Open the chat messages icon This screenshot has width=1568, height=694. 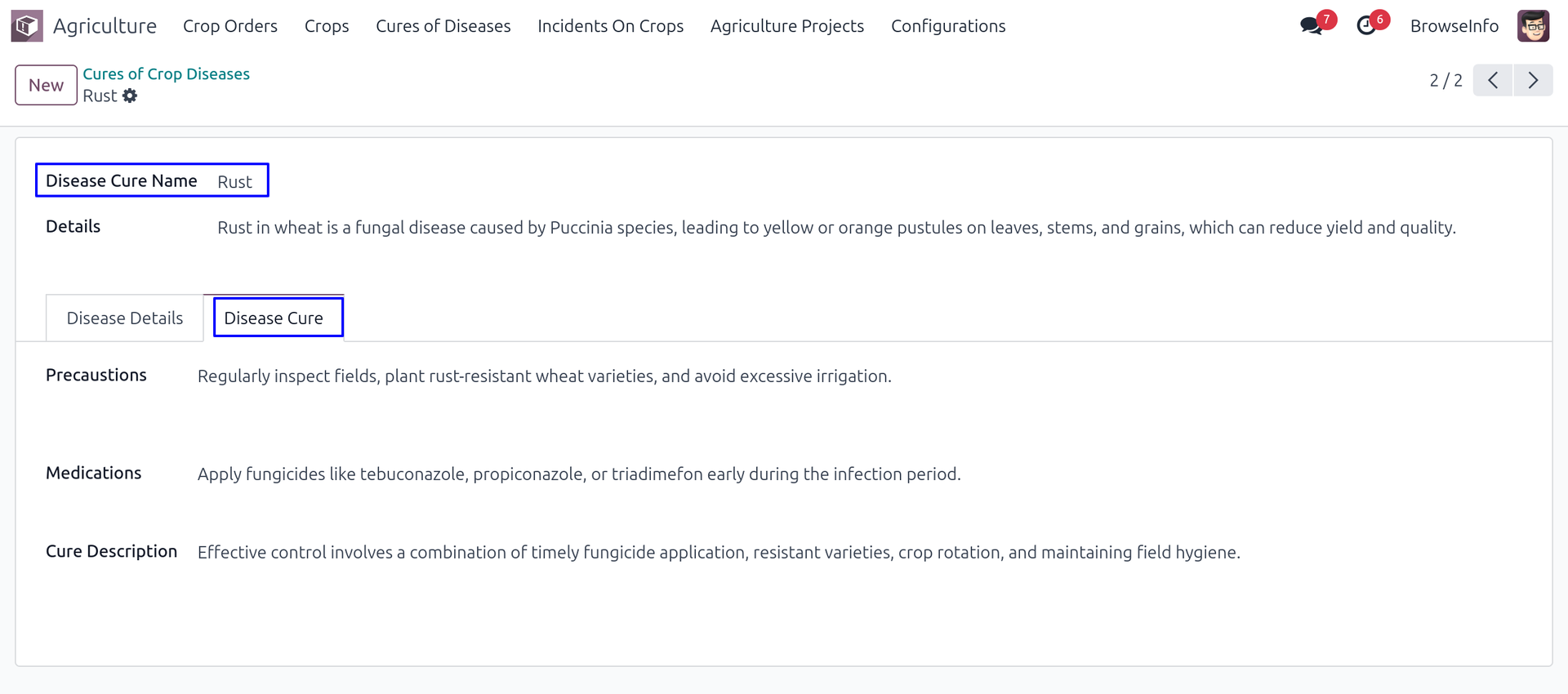point(1312,26)
